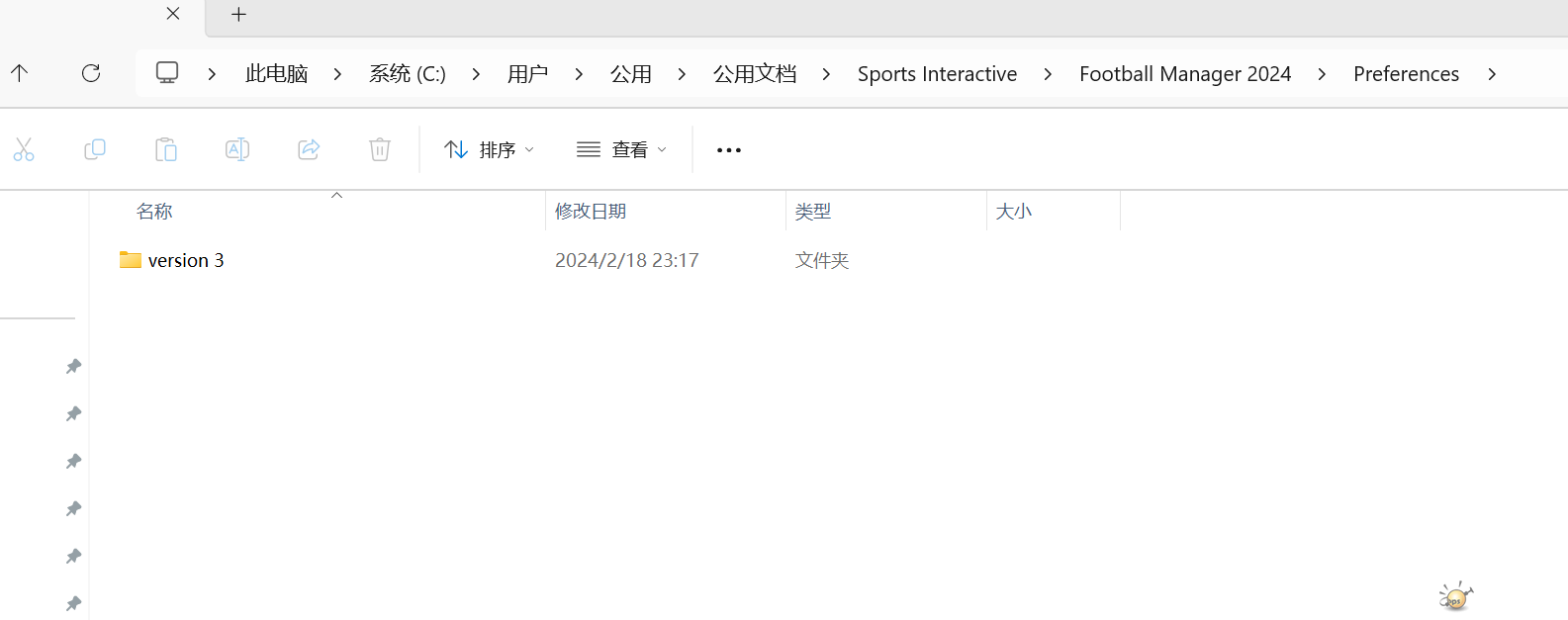
Task: Expand the chevron after Preferences in path
Action: tap(1492, 74)
